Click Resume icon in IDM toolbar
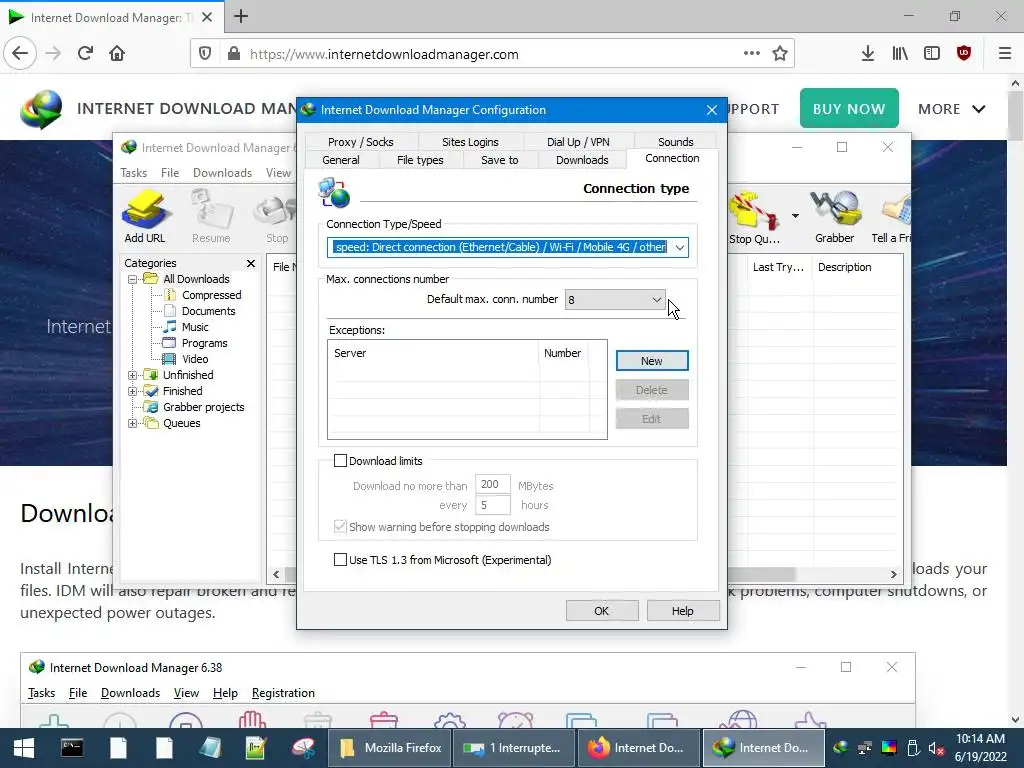Viewport: 1024px width, 768px height. (x=211, y=216)
